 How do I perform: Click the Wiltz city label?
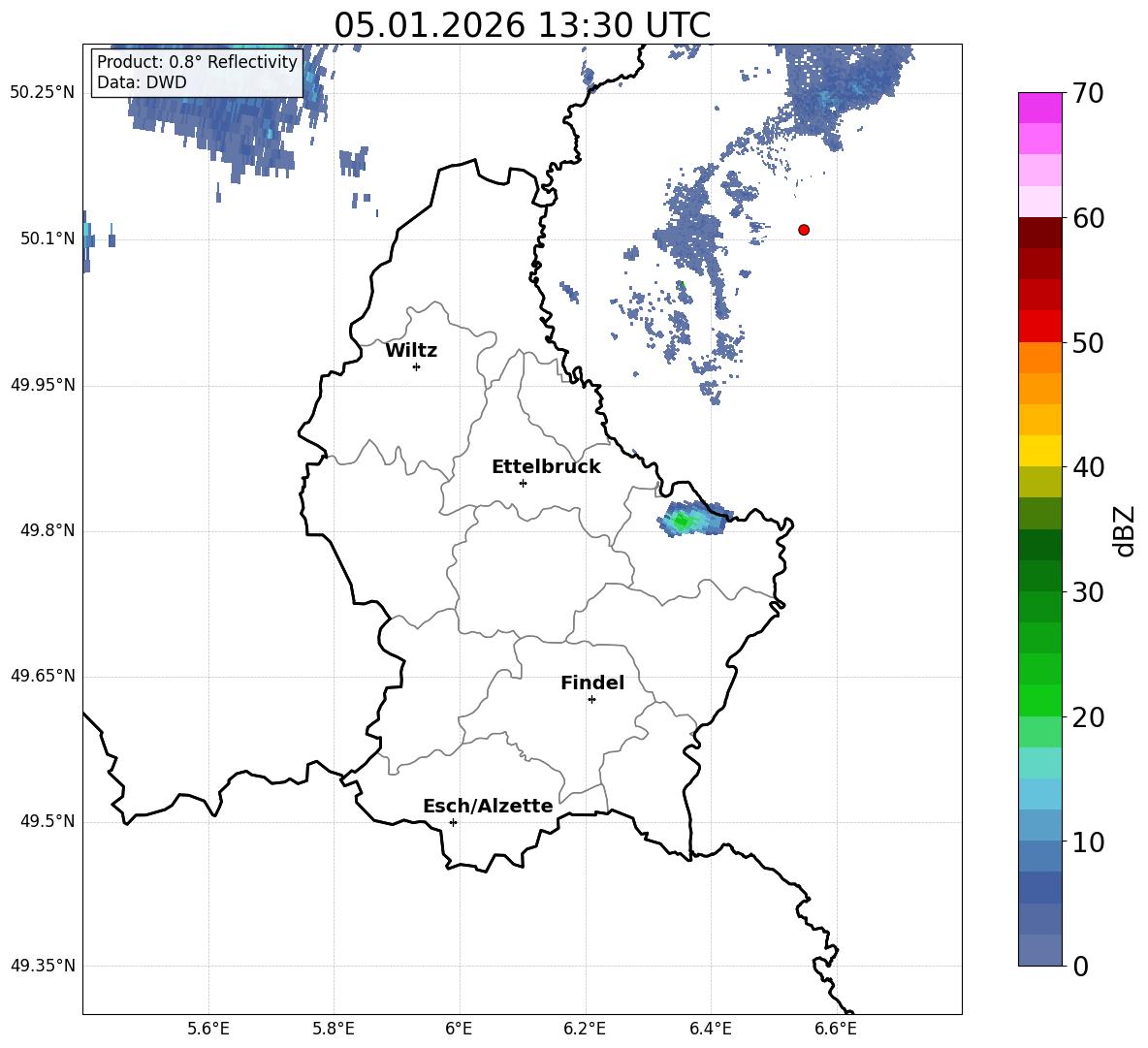point(411,351)
